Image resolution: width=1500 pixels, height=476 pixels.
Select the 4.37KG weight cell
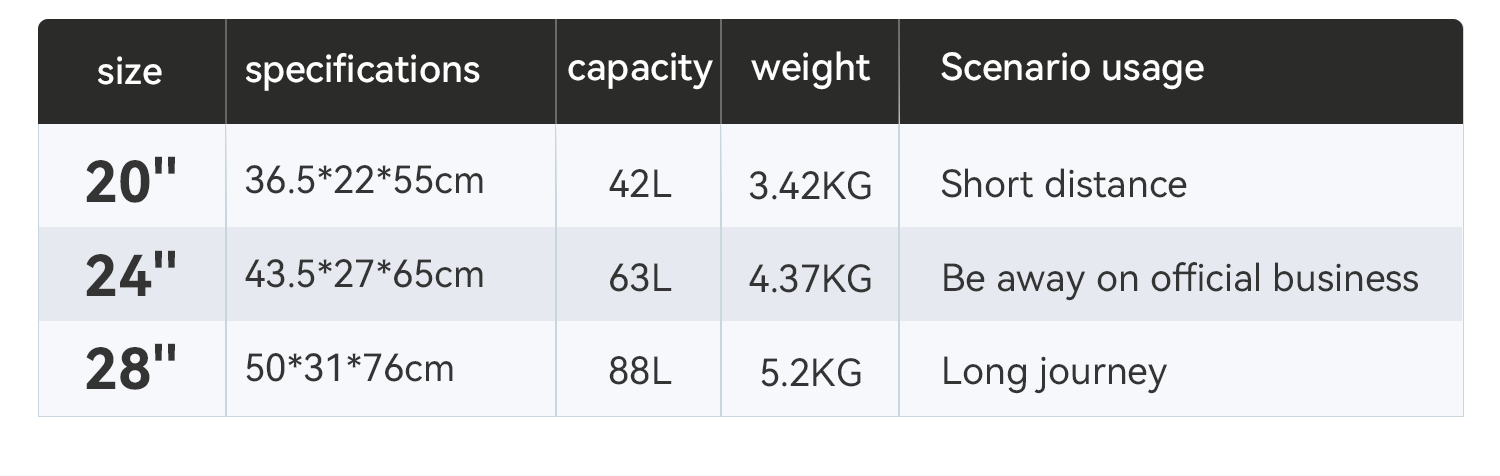click(810, 278)
